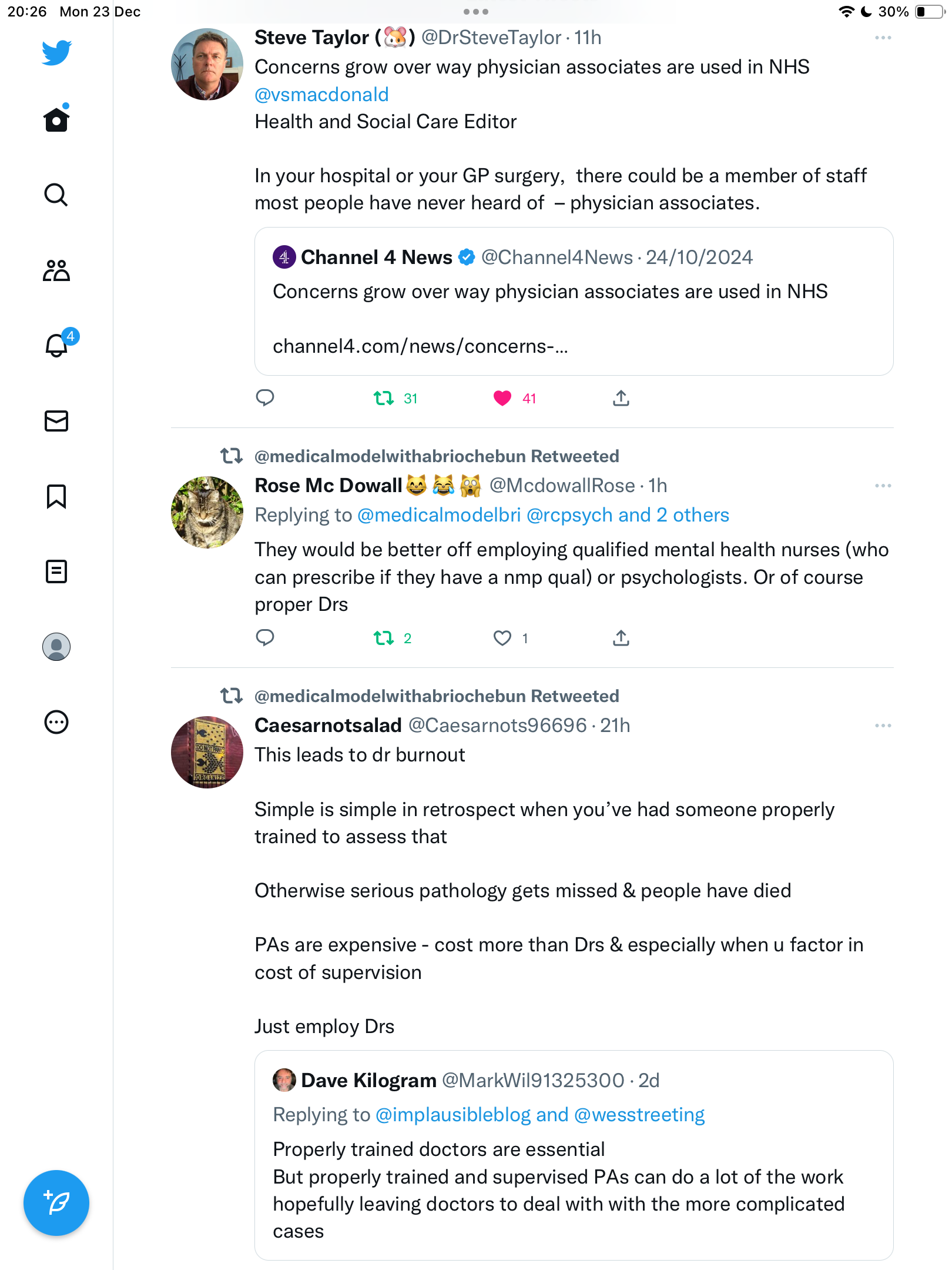The height and width of the screenshot is (1270, 952).
Task: Undo retweet on Steve Taylor's tweet
Action: coord(384,399)
